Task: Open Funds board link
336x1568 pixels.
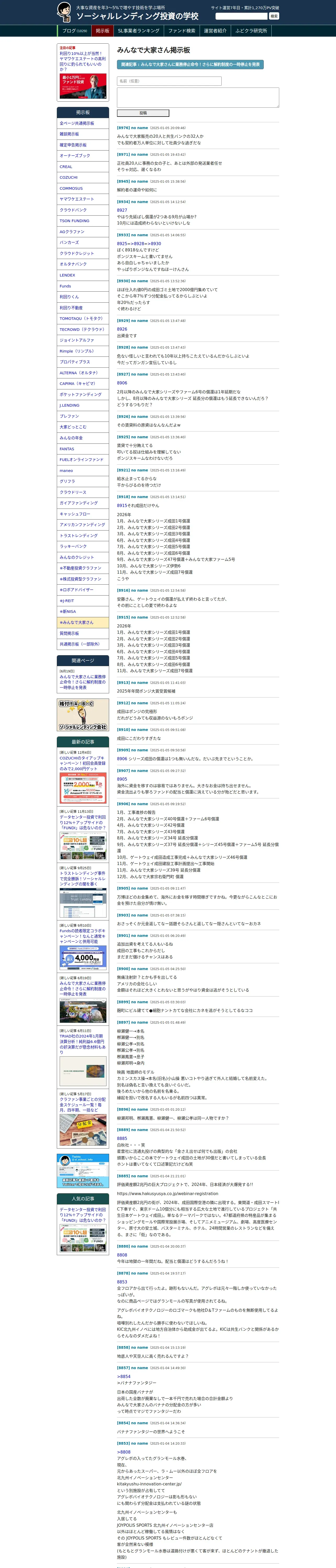Action: [83, 286]
